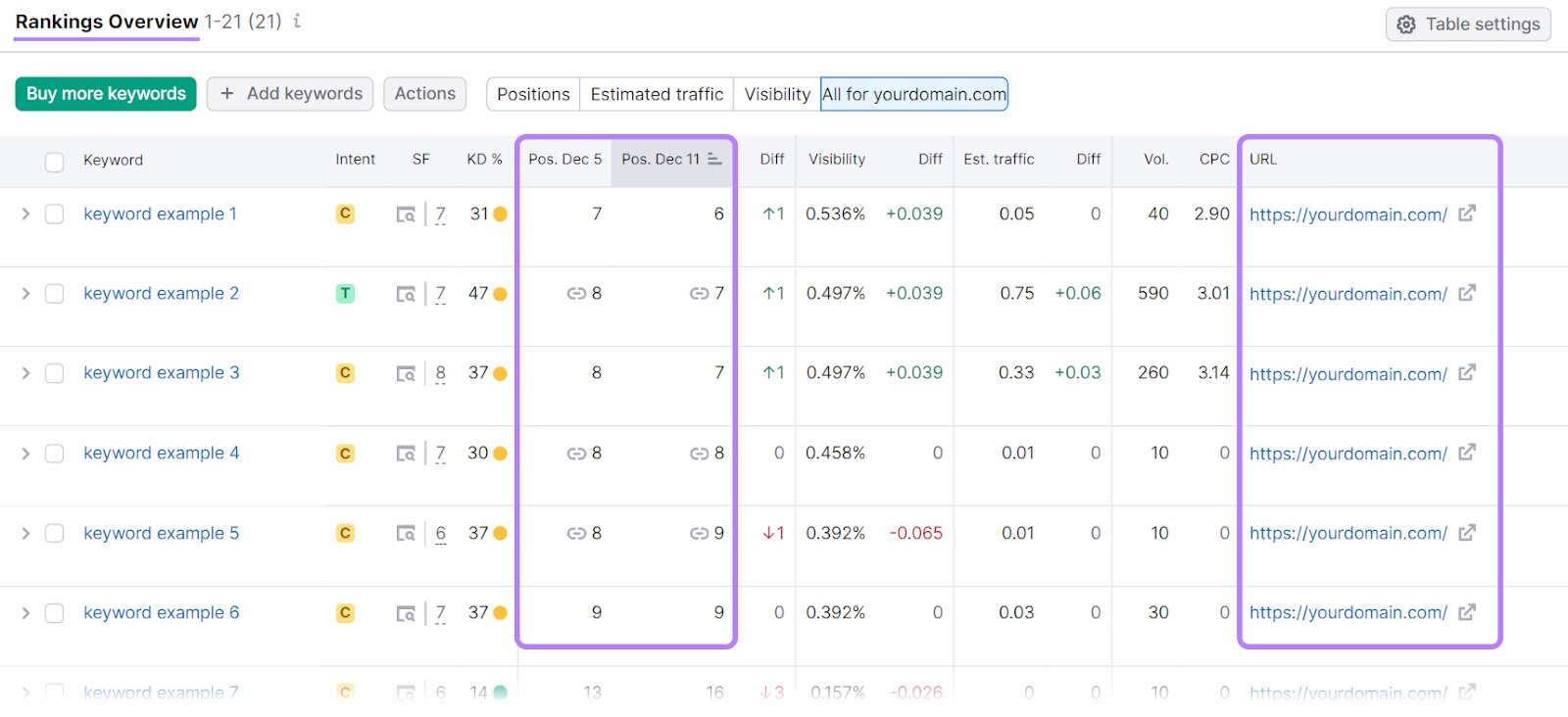Click the Buy more keywords button
The height and width of the screenshot is (717, 1568).
(x=106, y=94)
